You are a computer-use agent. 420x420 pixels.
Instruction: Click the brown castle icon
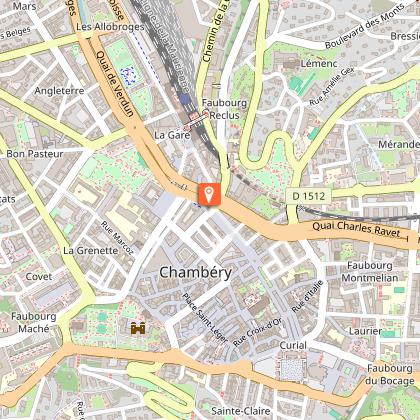138,328
